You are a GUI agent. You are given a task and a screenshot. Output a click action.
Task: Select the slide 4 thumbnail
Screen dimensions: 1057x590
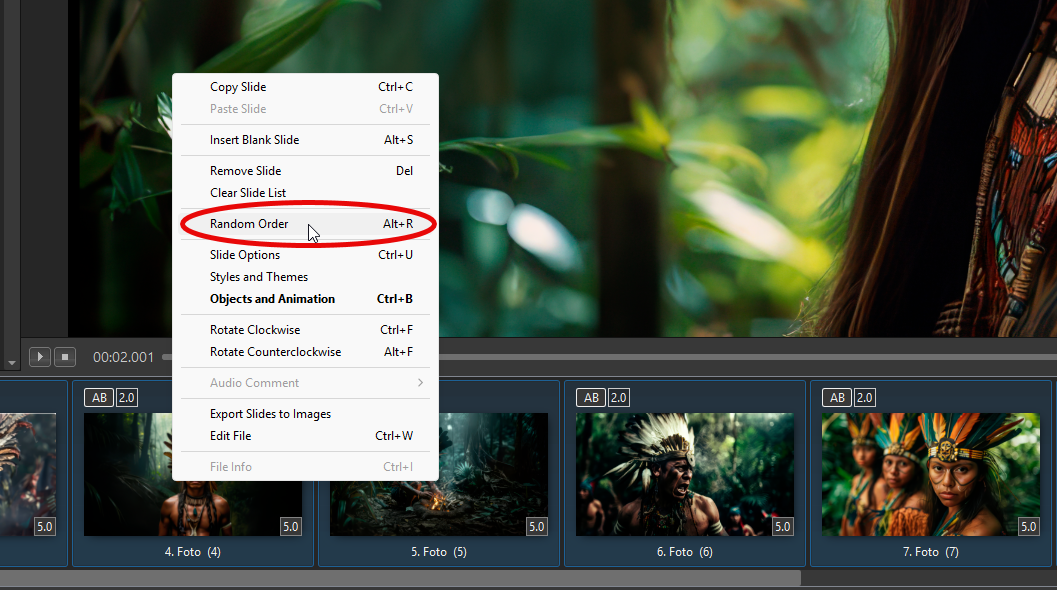coord(193,474)
